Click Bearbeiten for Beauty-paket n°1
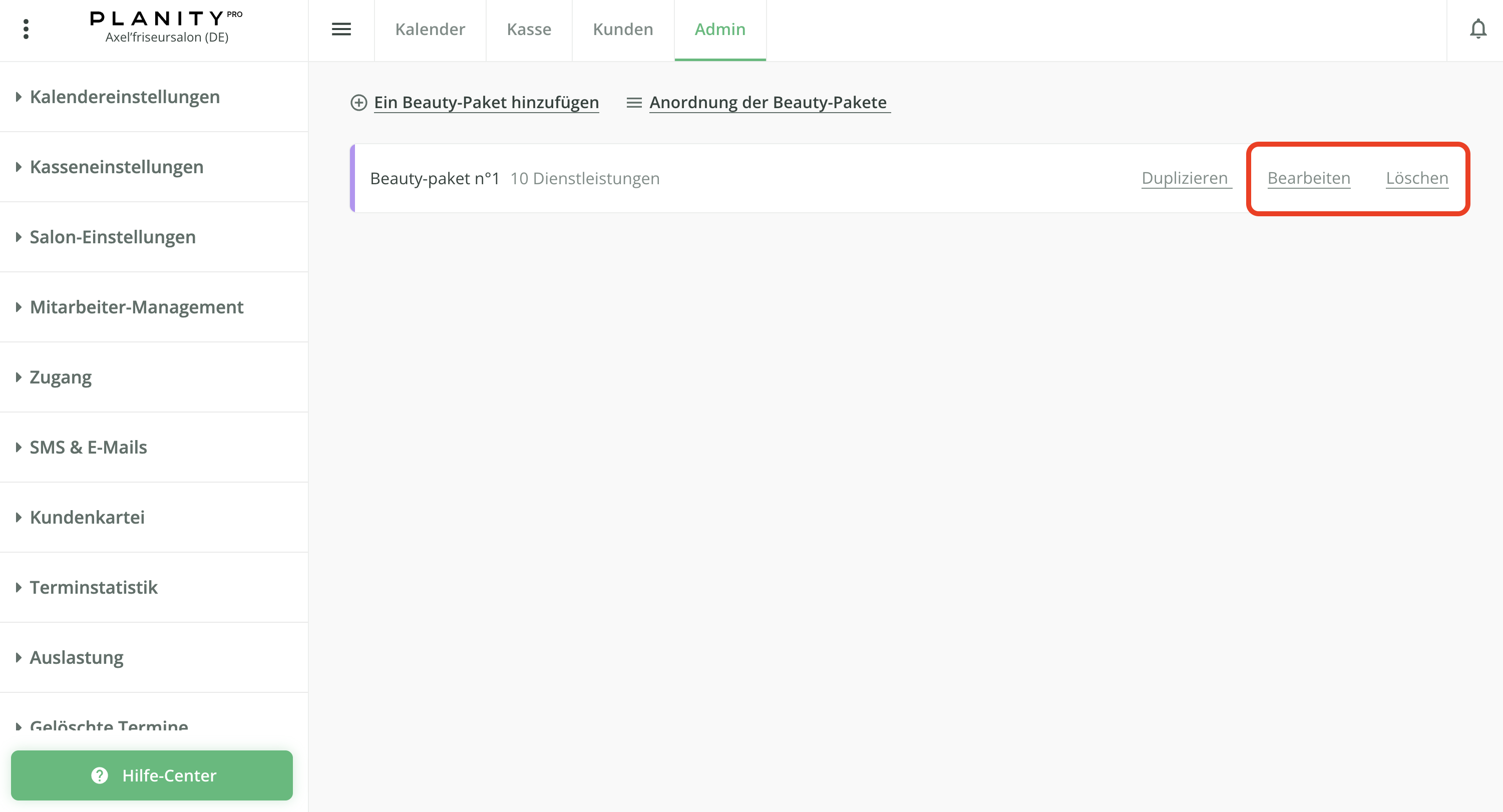This screenshot has width=1503, height=812. pyautogui.click(x=1309, y=178)
